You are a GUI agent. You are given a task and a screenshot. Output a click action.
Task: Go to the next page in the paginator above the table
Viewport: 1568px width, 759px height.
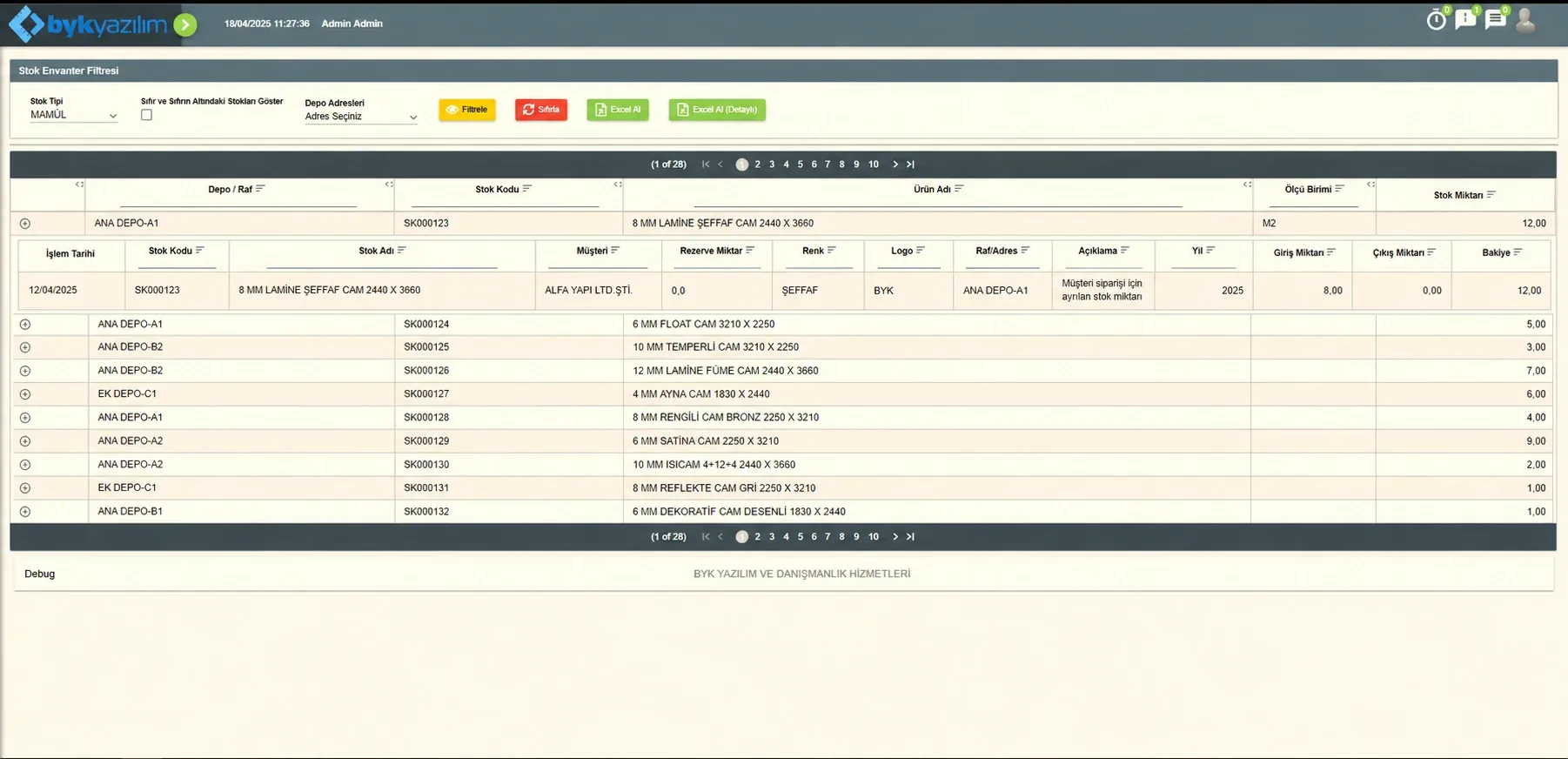[x=895, y=165]
